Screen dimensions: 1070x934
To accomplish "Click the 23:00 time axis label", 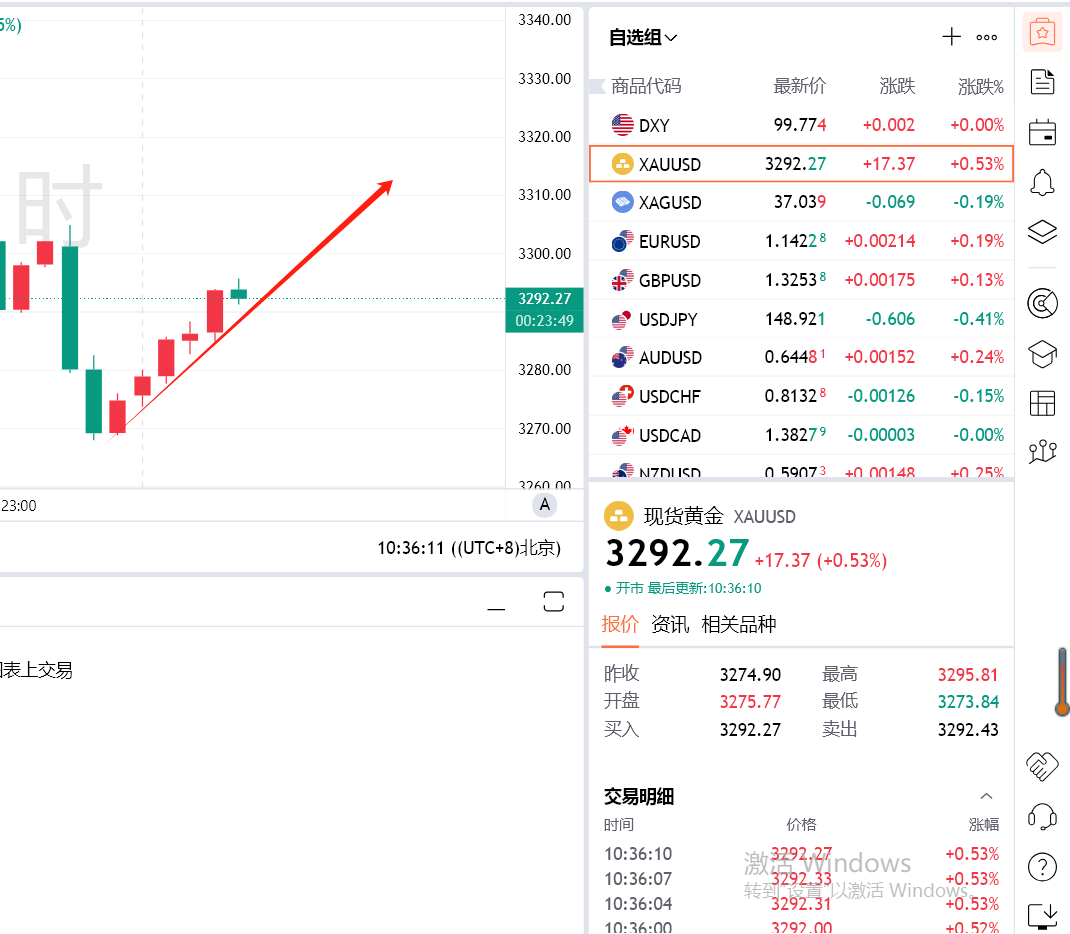I will tap(18, 506).
